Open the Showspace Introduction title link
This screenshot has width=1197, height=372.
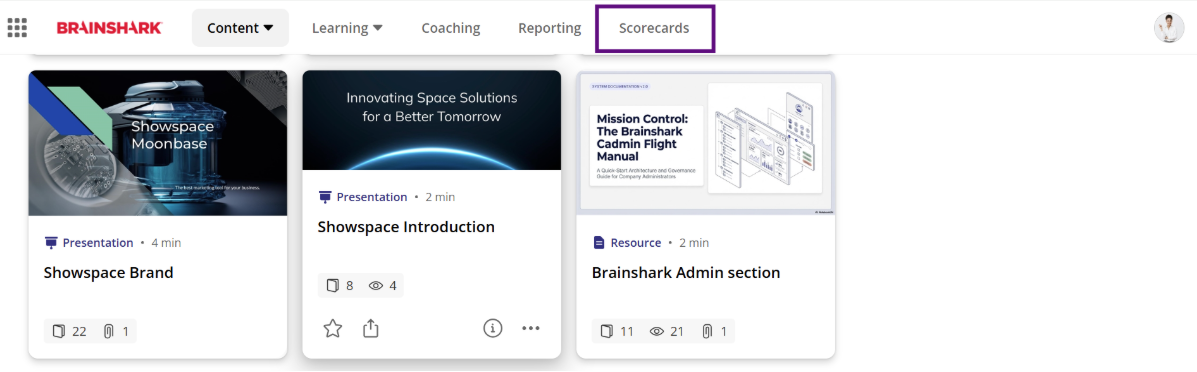406,227
